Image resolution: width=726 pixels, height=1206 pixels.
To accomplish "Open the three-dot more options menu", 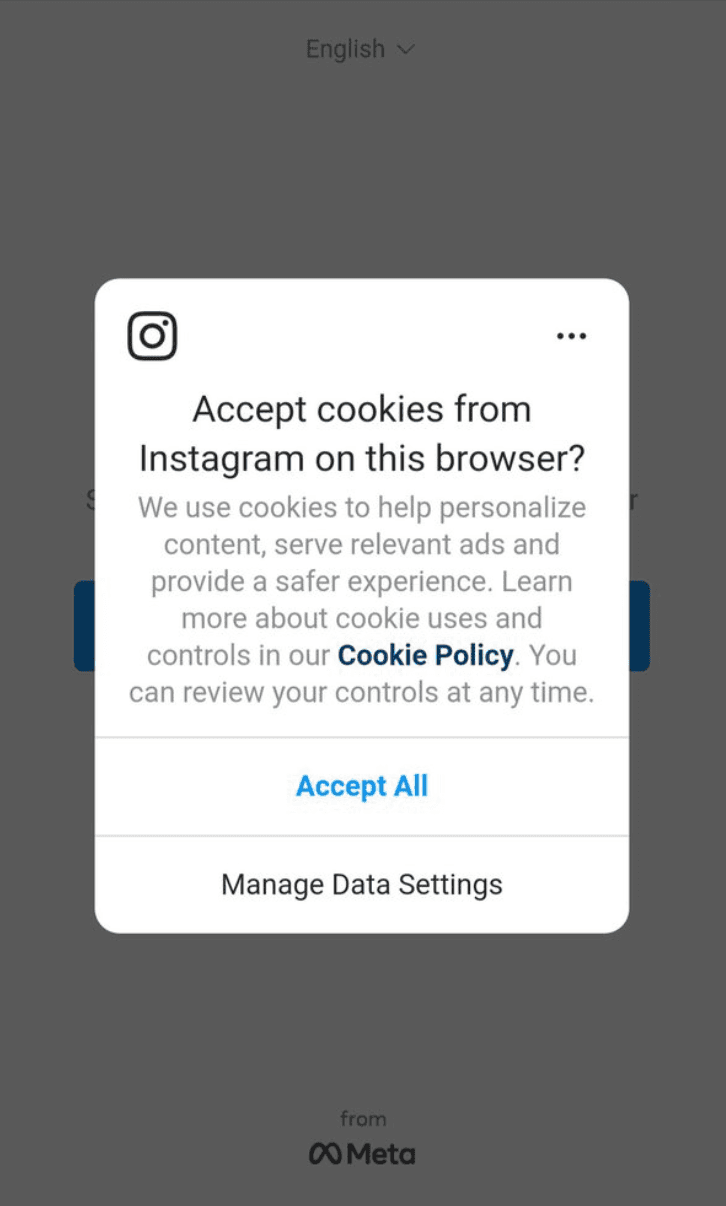I will [571, 336].
